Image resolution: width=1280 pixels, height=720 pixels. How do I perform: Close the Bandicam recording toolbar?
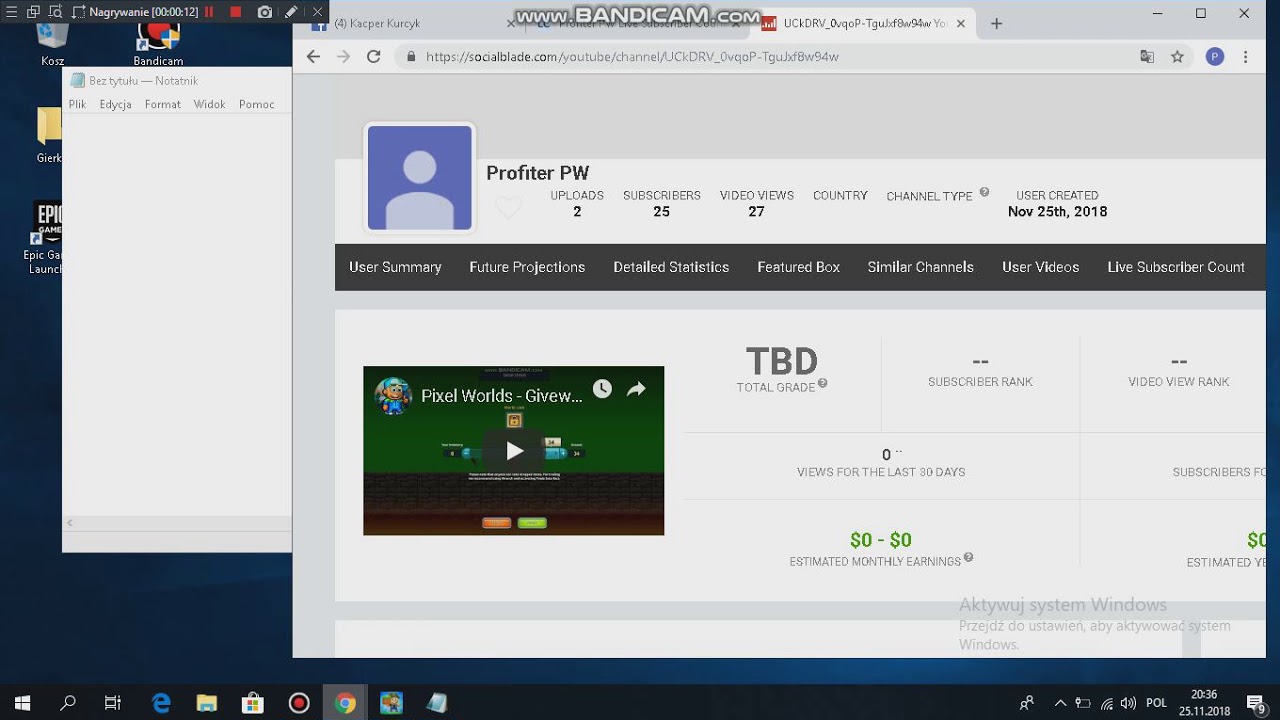click(x=317, y=12)
